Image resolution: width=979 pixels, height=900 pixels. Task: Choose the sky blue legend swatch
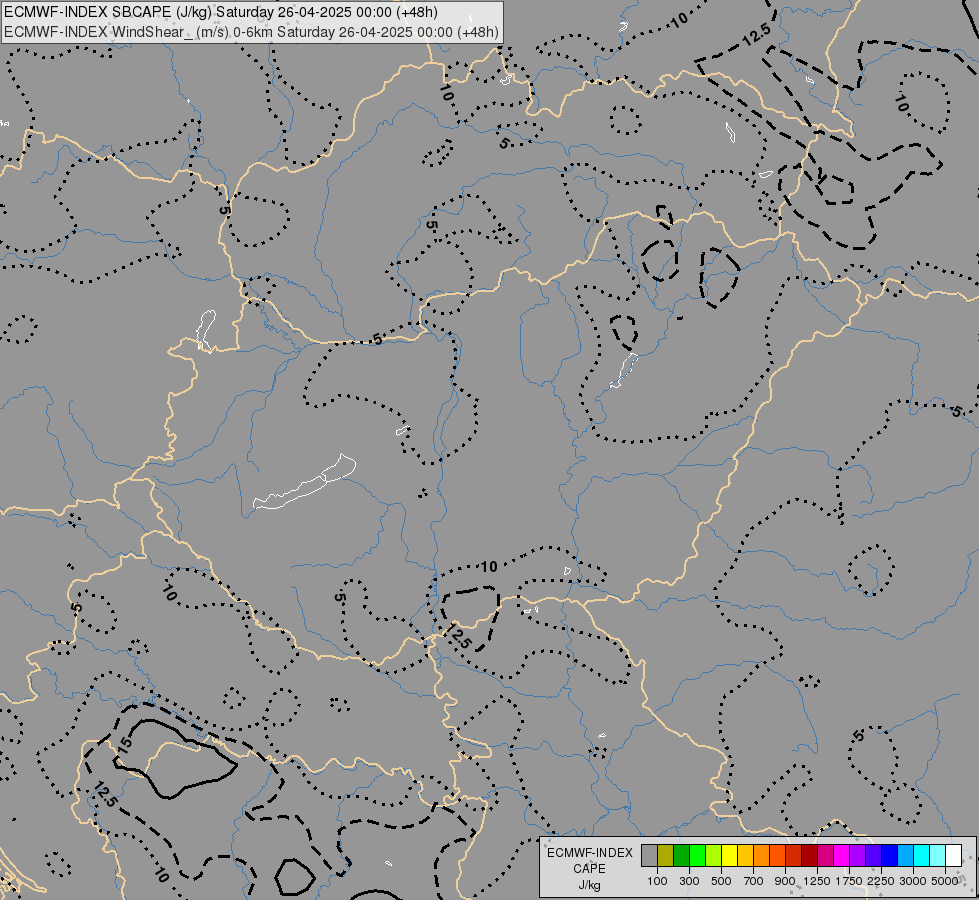point(906,855)
